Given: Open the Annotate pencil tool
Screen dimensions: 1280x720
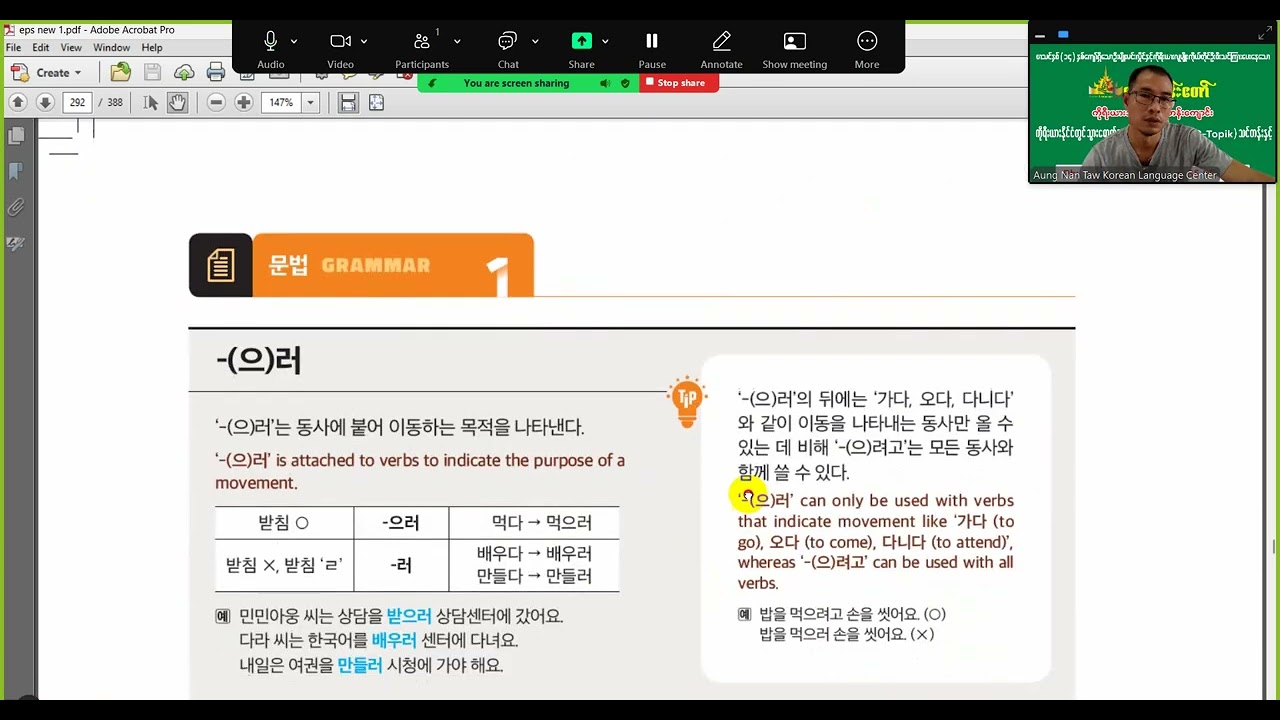Looking at the screenshot, I should click(721, 48).
